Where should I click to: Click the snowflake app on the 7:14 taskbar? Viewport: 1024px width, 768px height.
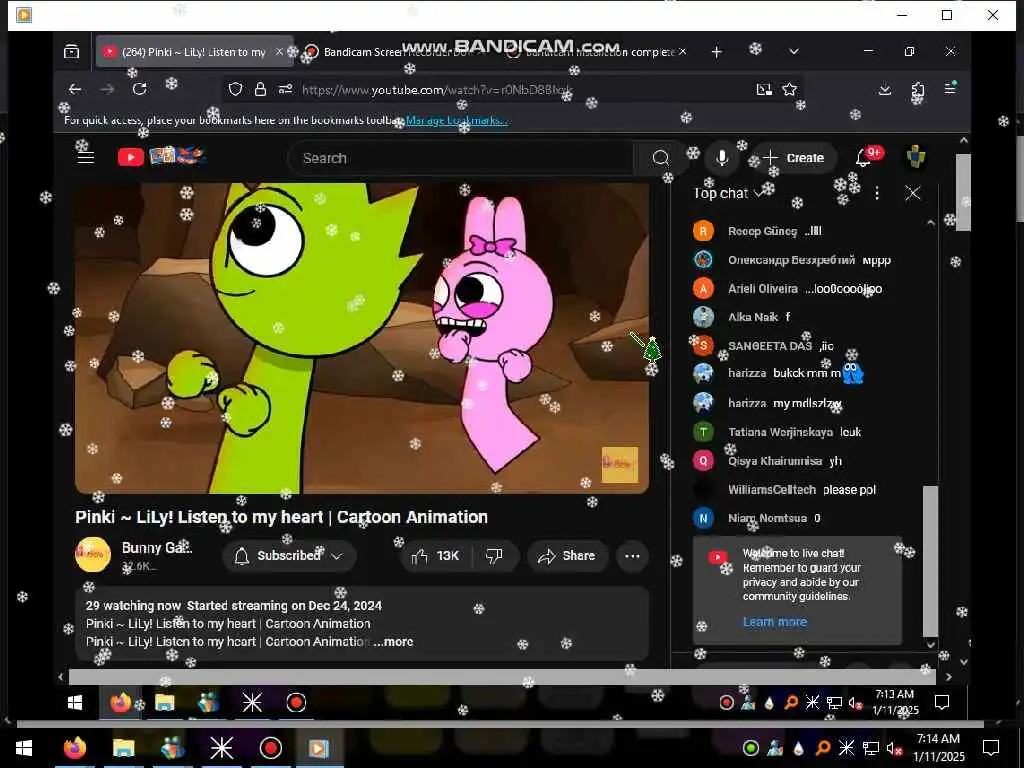coord(221,748)
